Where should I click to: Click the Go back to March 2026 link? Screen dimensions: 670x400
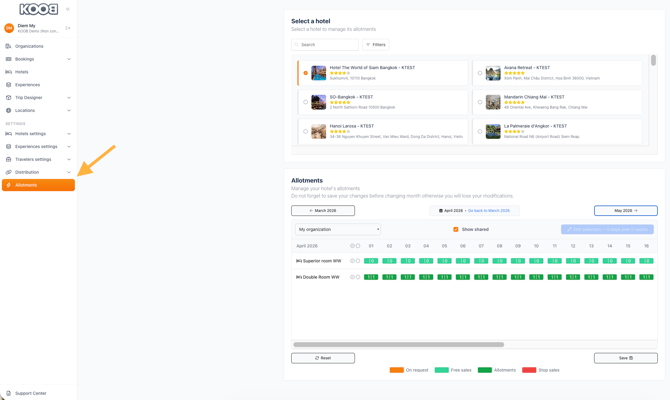point(488,211)
